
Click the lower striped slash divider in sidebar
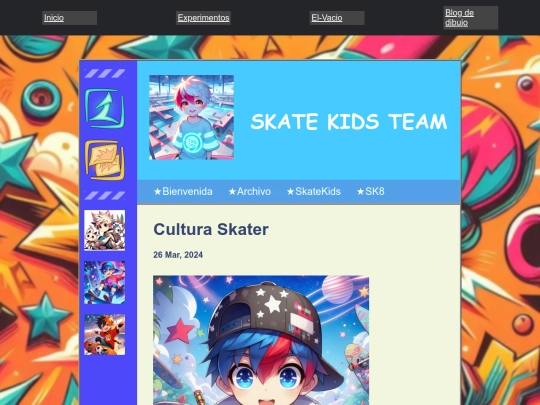pyautogui.click(x=105, y=195)
